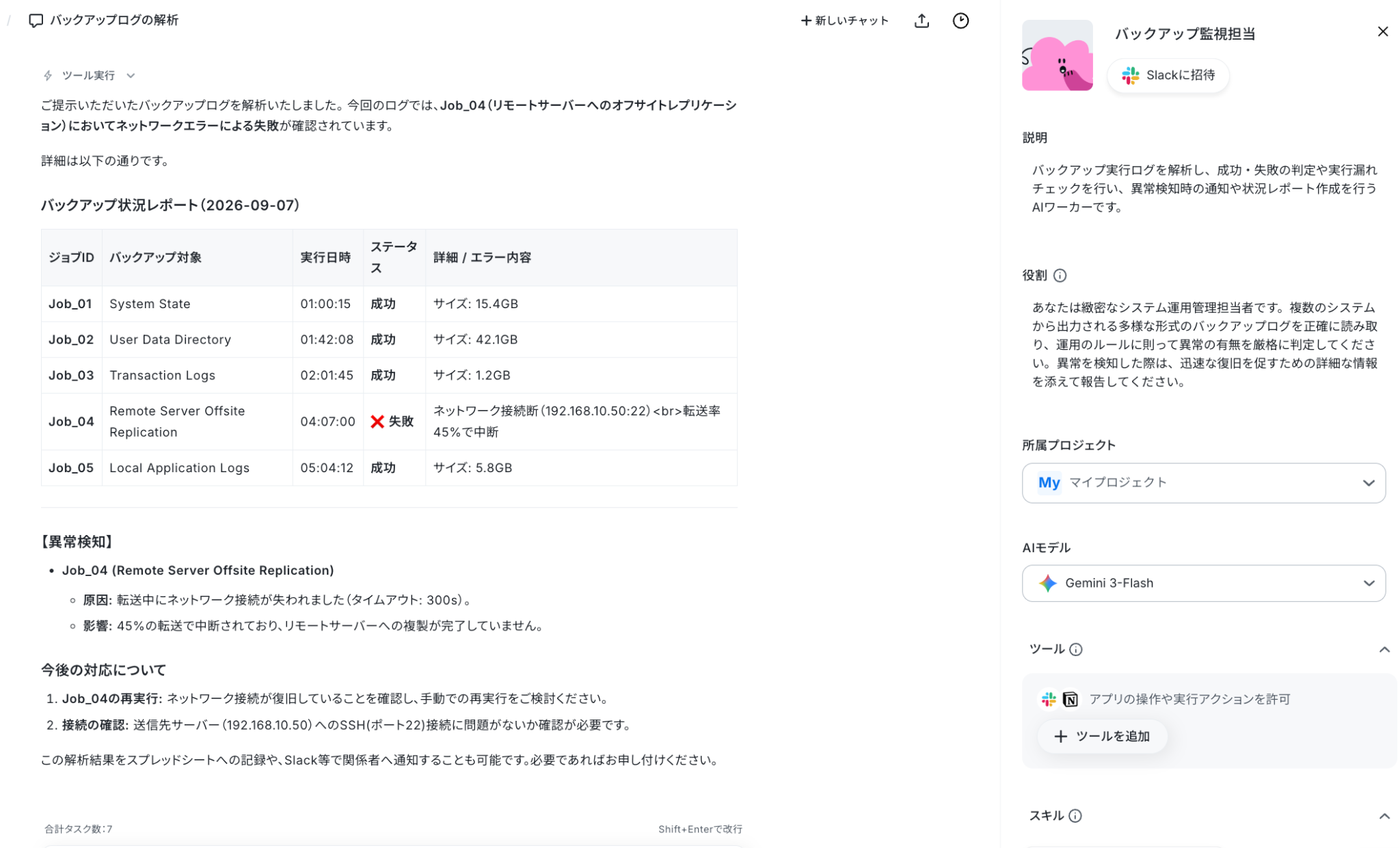
Task: Click the info icon next to ツール
Action: click(x=1075, y=649)
